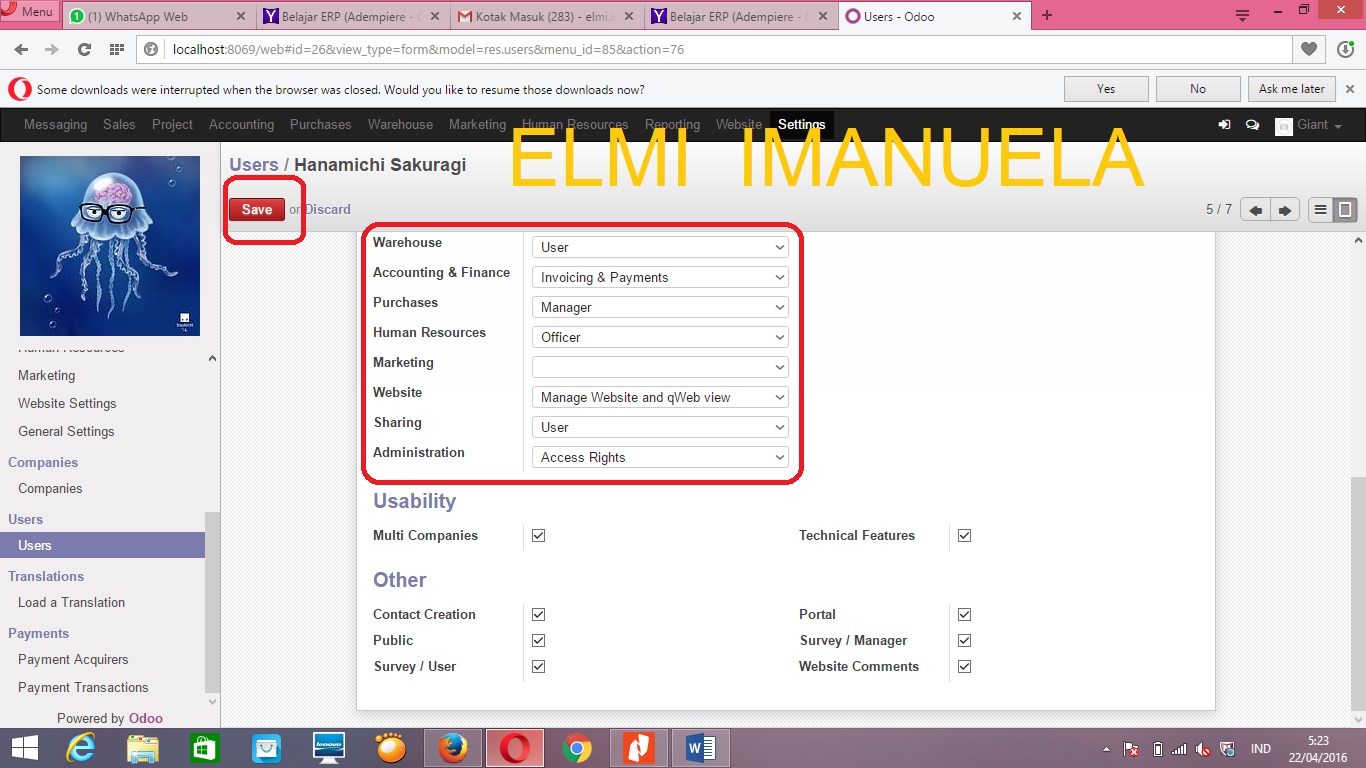1366x768 pixels.
Task: Open a new browser tab with plus
Action: click(1047, 15)
